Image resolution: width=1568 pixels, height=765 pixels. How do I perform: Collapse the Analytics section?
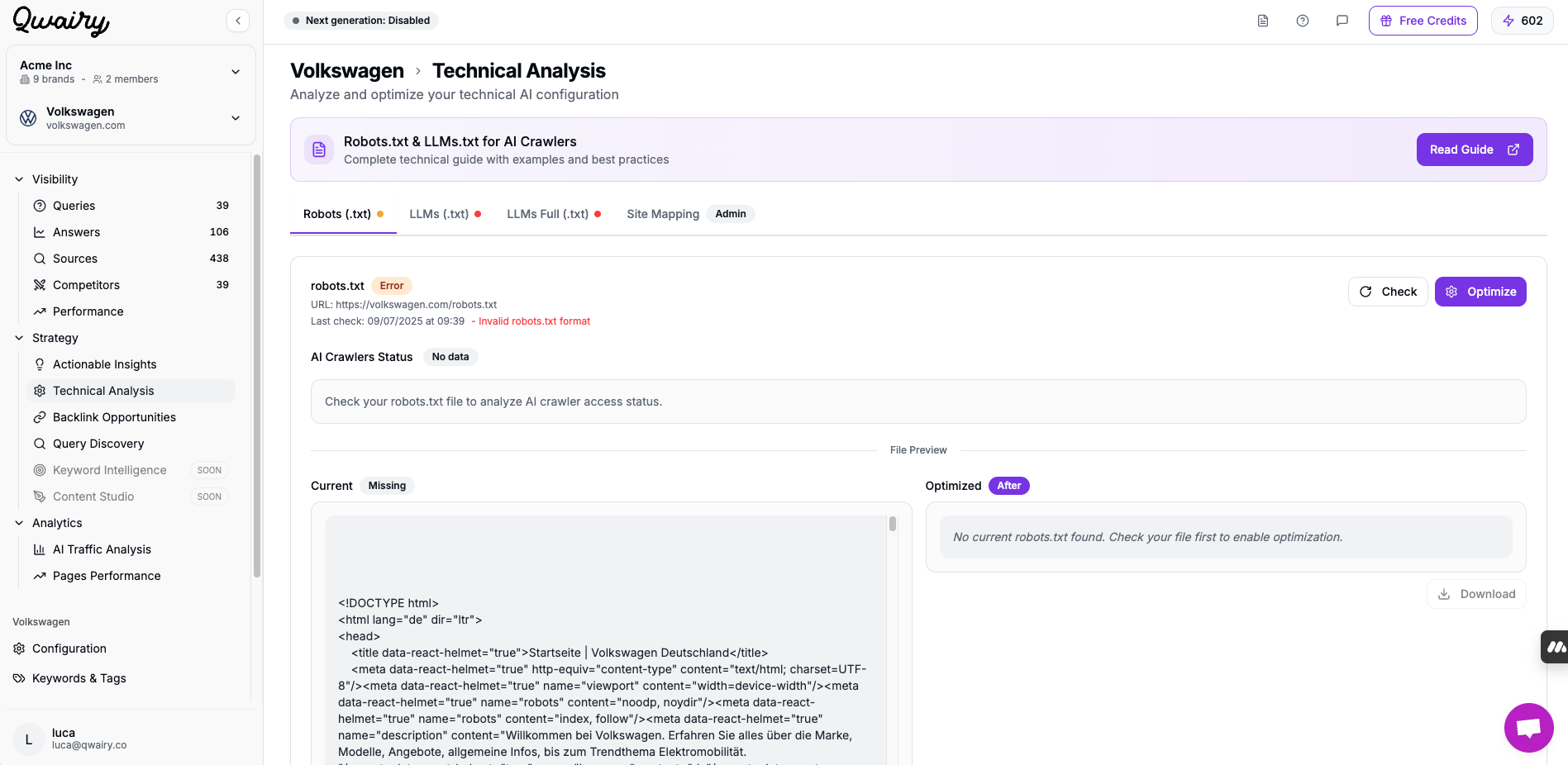coord(49,523)
